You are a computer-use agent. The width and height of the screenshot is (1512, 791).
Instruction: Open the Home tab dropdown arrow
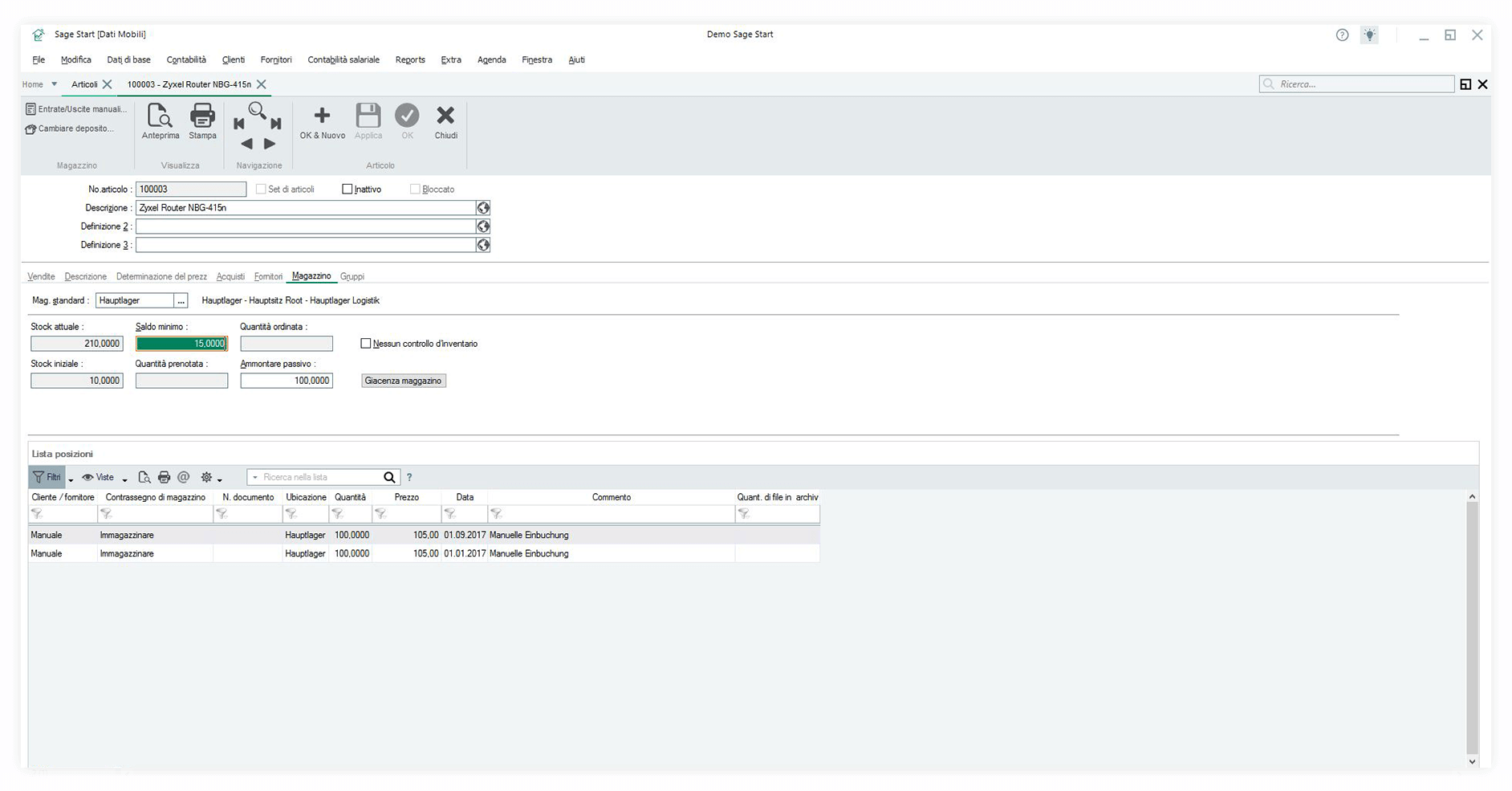54,84
